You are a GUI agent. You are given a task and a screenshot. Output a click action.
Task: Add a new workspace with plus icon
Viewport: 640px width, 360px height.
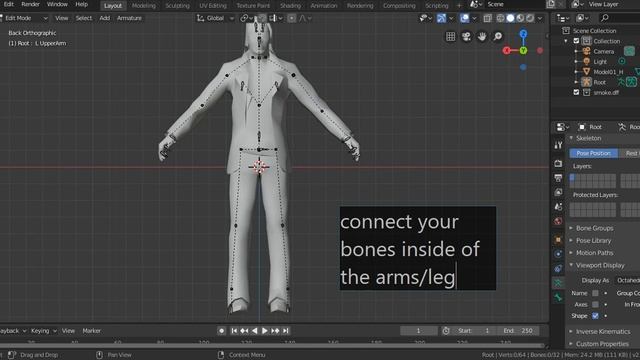click(459, 6)
